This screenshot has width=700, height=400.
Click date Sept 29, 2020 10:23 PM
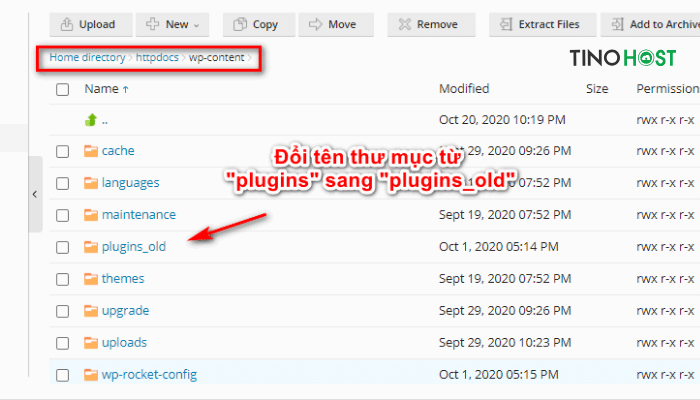click(x=505, y=343)
